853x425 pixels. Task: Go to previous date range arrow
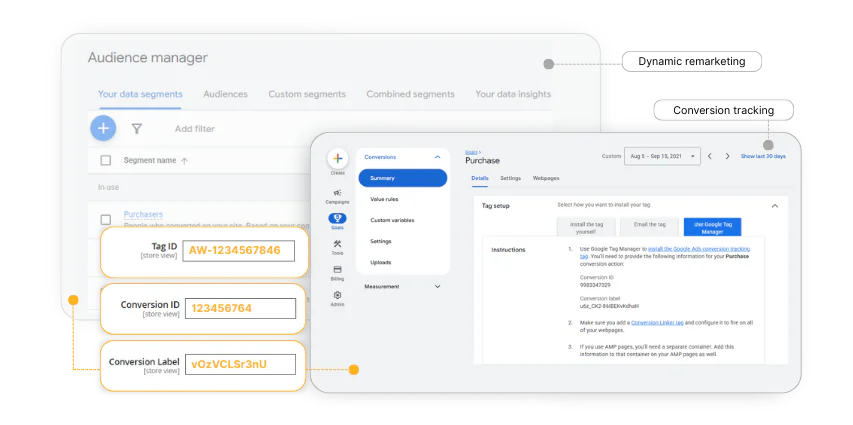coord(710,156)
